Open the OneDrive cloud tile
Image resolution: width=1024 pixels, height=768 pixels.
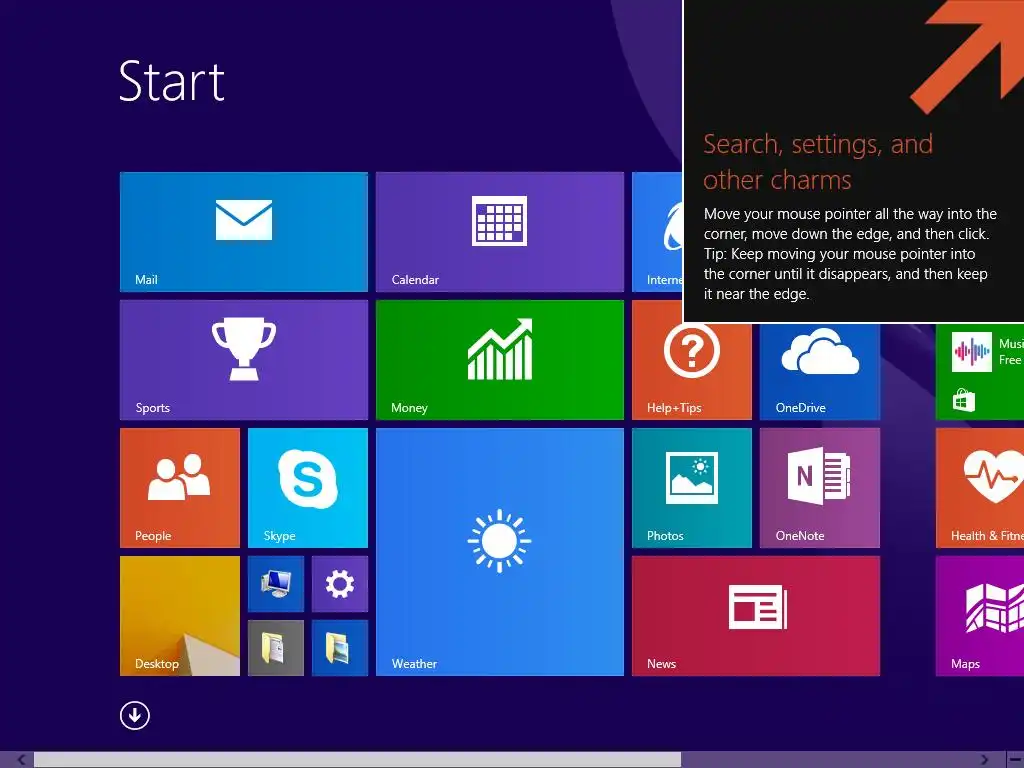coord(820,371)
